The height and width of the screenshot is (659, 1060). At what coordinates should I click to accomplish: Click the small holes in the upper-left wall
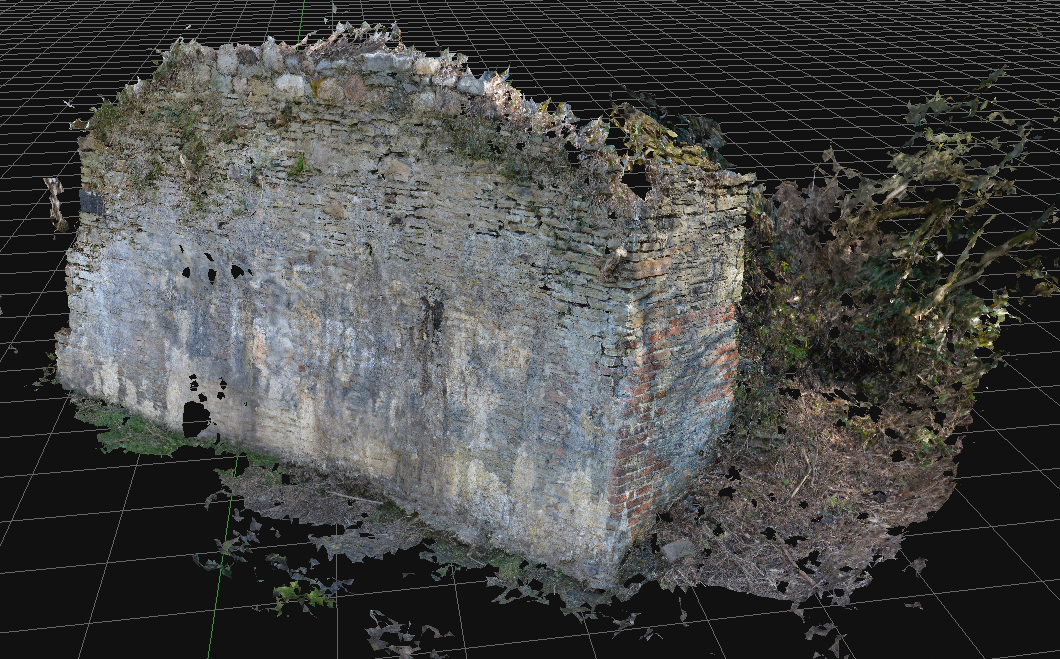click(212, 270)
